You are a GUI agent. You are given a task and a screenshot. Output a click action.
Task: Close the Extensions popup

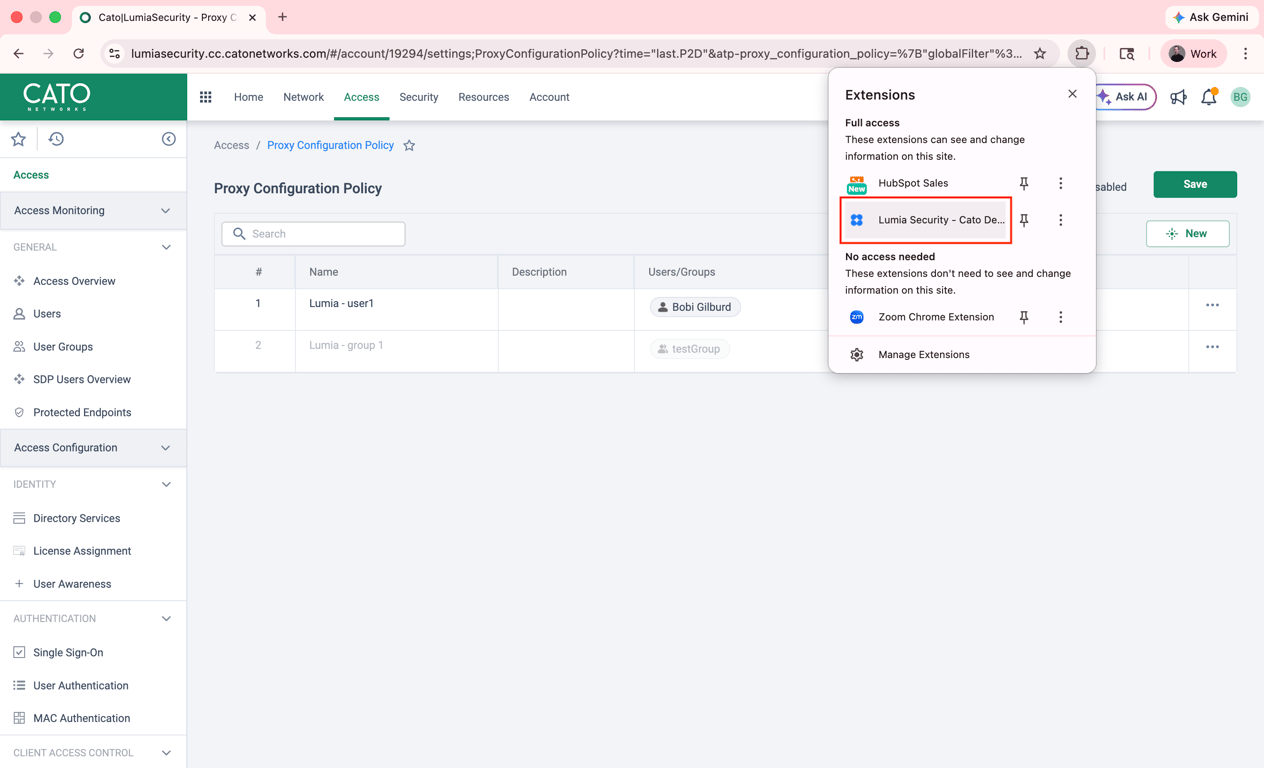pyautogui.click(x=1072, y=94)
